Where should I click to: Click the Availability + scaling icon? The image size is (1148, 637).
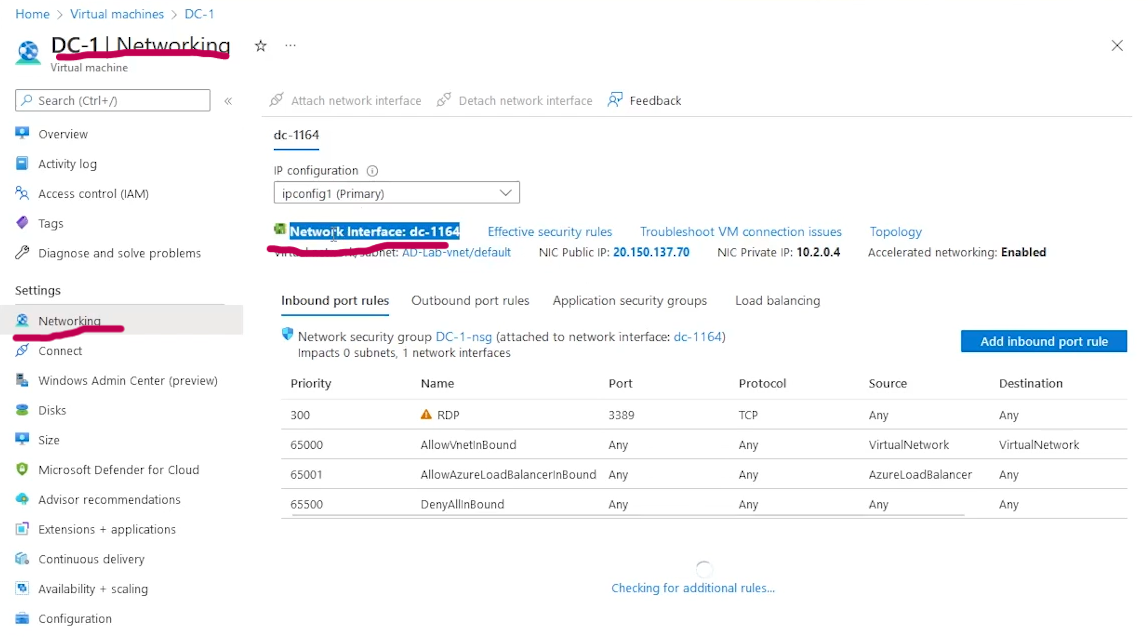click(22, 589)
